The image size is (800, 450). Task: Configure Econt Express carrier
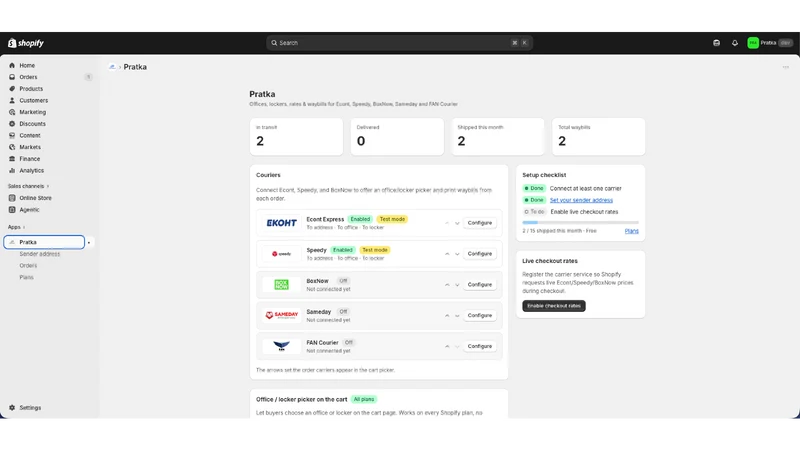tap(480, 223)
